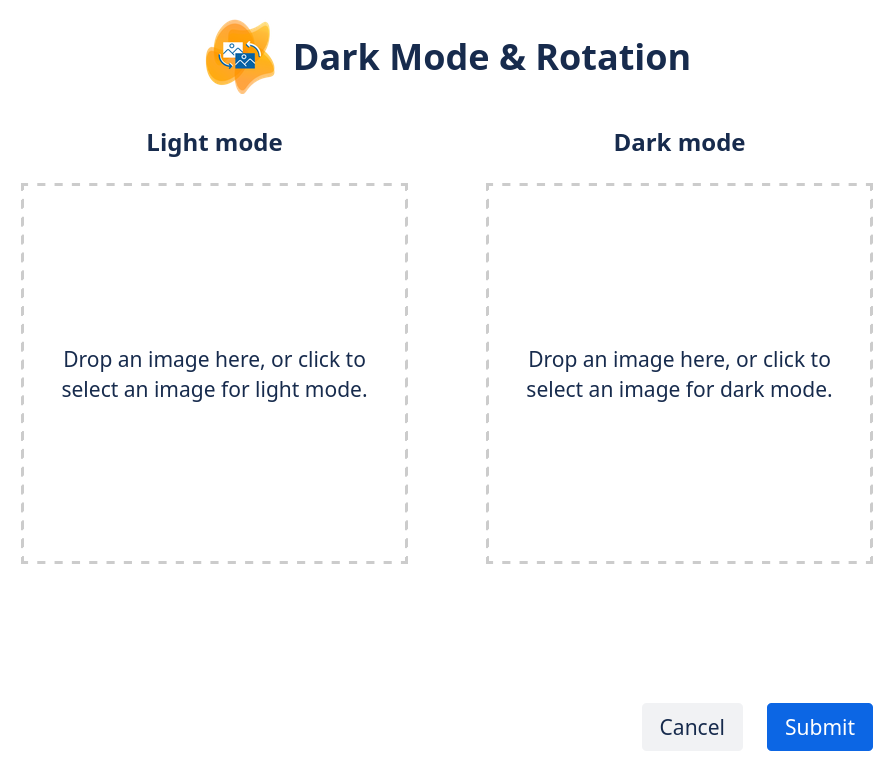This screenshot has width=894, height=771.
Task: Click "select an image for light mode" text
Action: pyautogui.click(x=214, y=389)
